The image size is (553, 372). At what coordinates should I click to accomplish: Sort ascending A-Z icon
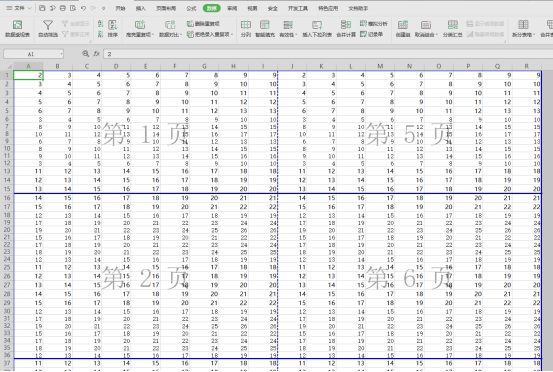pyautogui.click(x=101, y=24)
